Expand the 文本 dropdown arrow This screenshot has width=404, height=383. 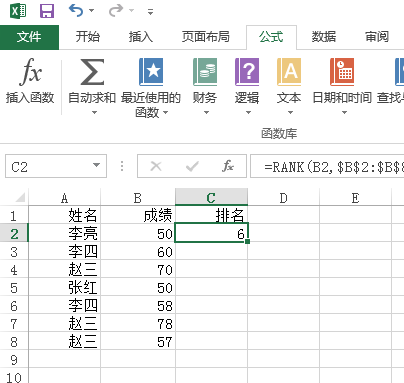pos(290,113)
